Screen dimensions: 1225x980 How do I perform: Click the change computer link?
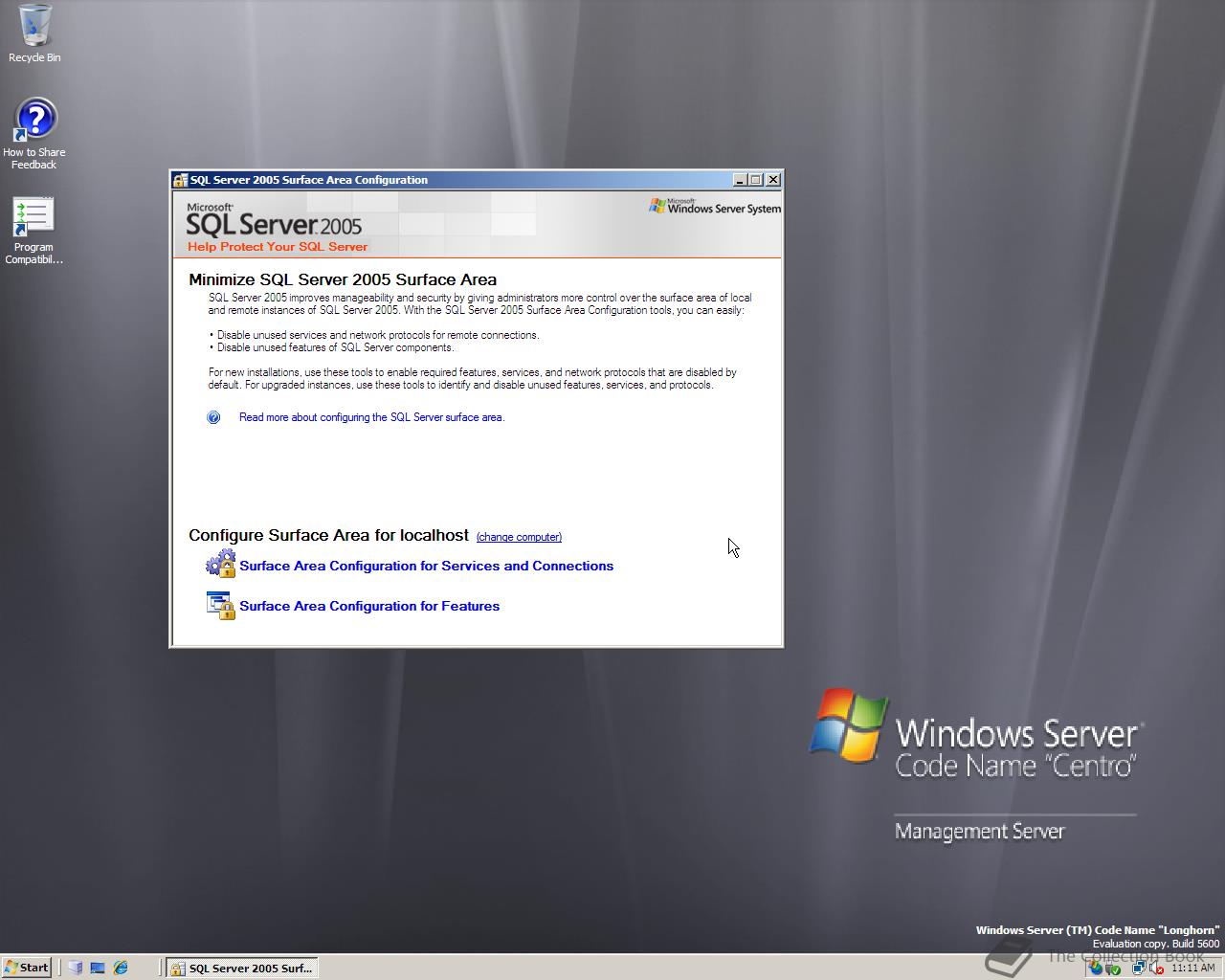tap(519, 537)
